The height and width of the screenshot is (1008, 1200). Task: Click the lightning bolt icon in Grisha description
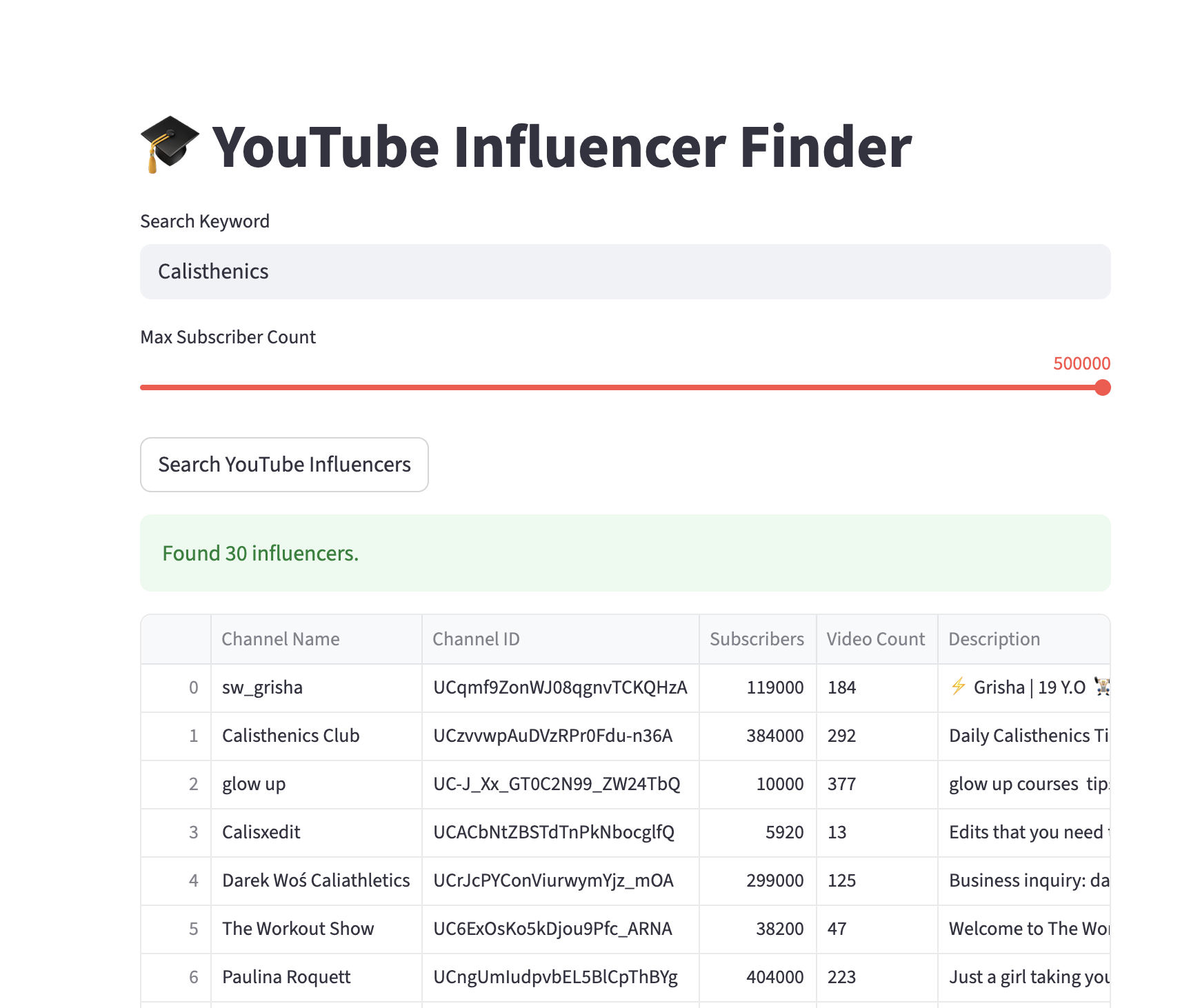pyautogui.click(x=958, y=687)
